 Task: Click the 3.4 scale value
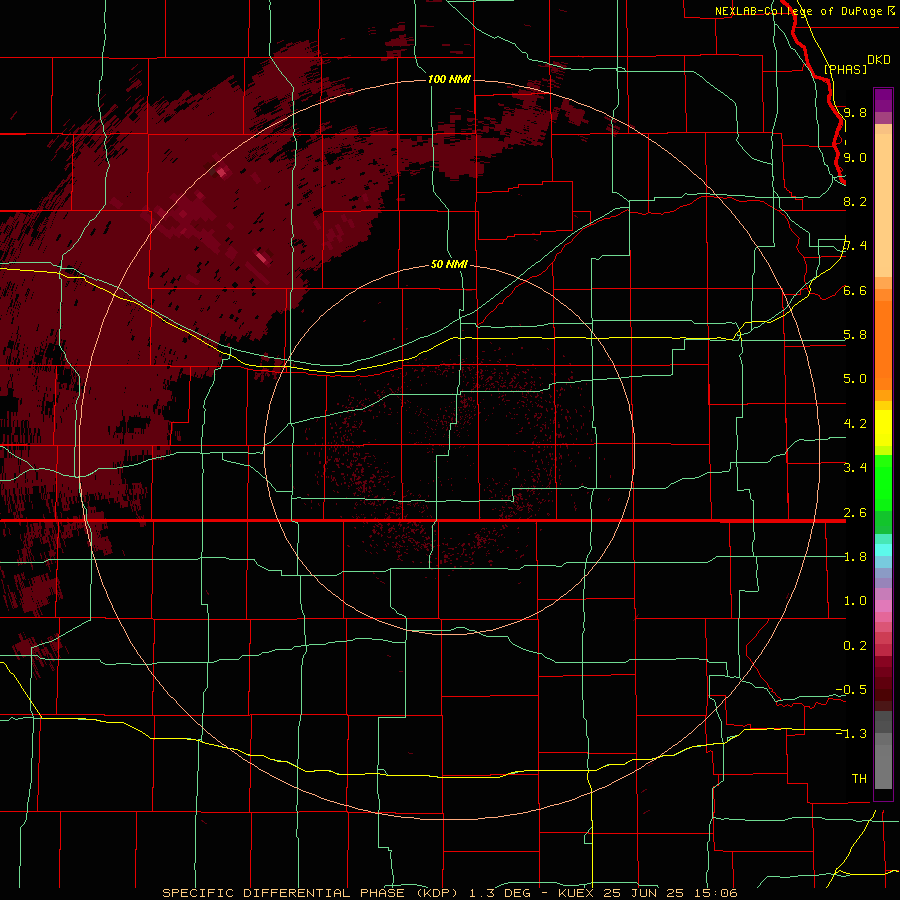855,468
